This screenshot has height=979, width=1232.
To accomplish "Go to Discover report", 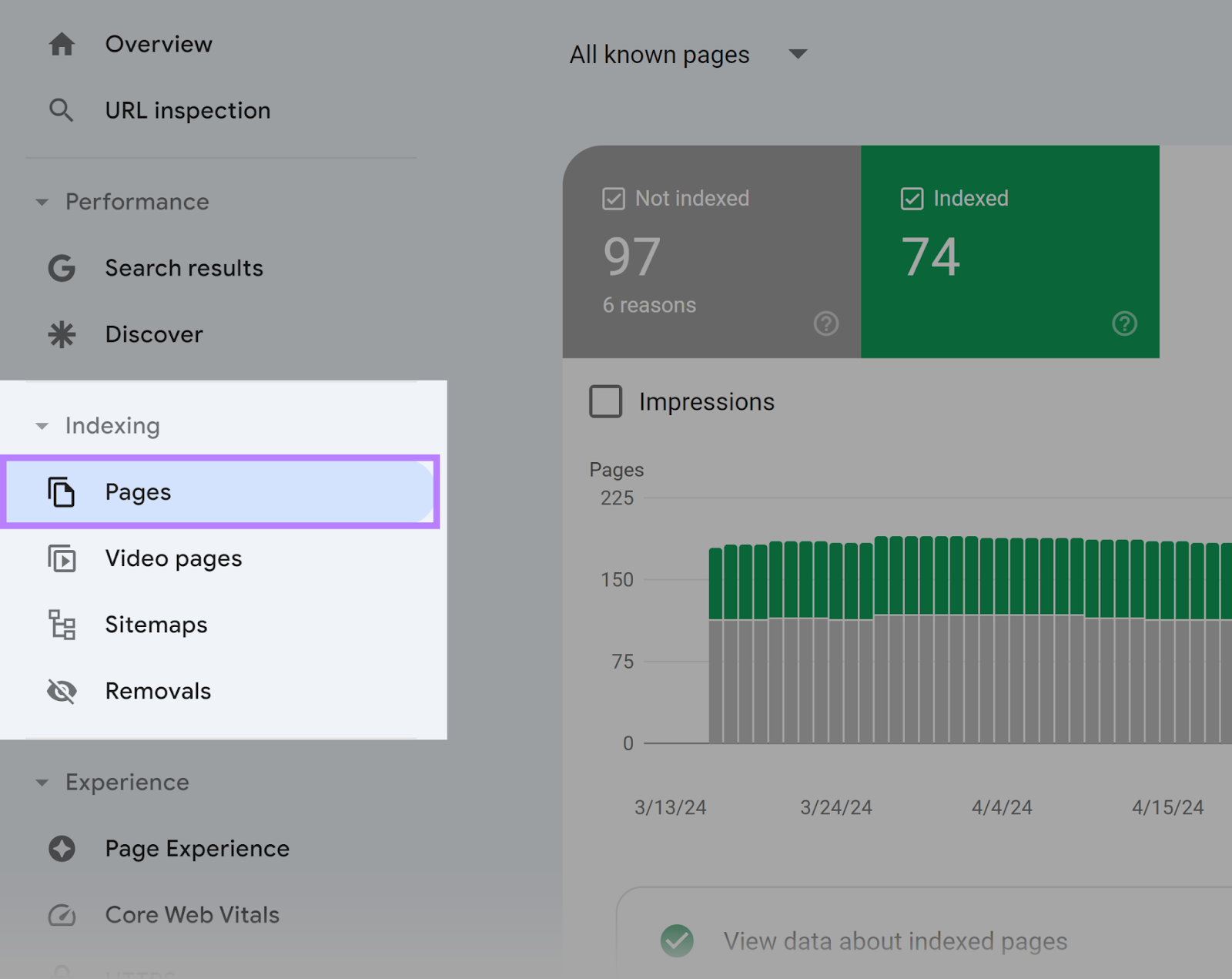I will tap(154, 334).
